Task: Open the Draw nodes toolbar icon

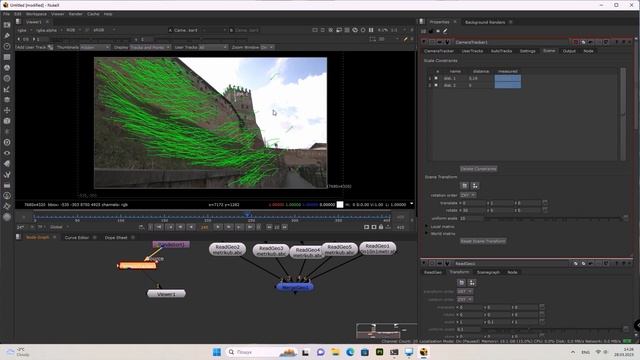Action: (x=7, y=36)
